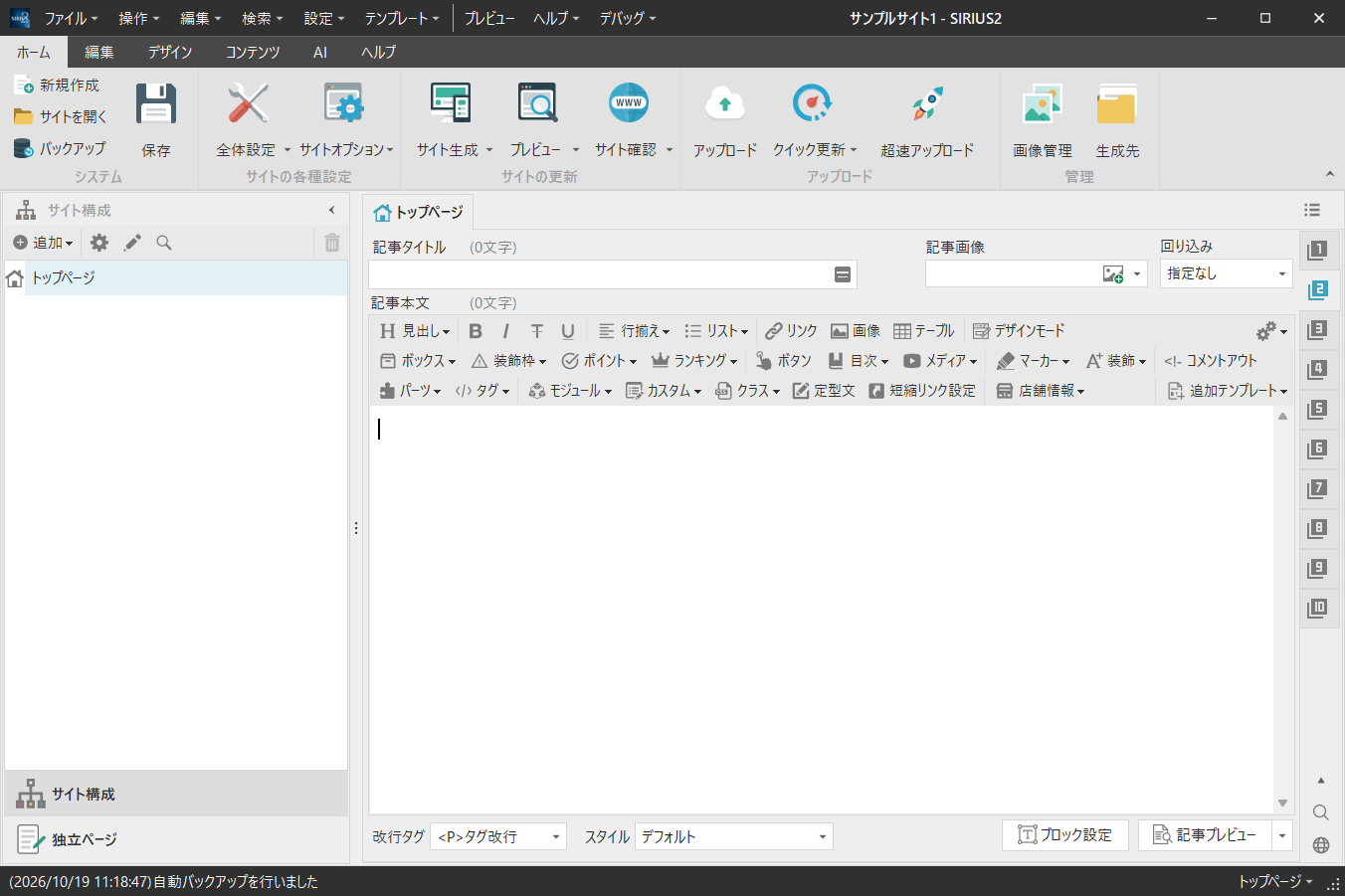This screenshot has height=896, width=1345.
Task: Click into the 記事タイトル input field
Action: [612, 274]
